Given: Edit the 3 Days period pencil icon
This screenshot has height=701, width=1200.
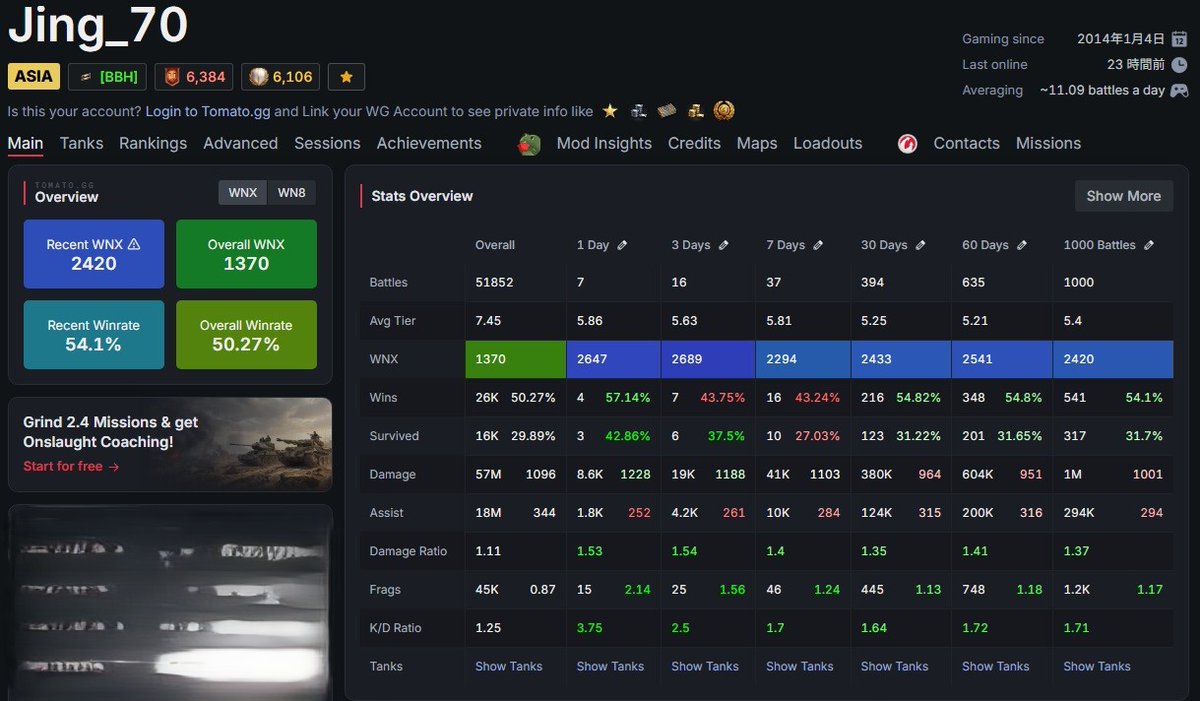Looking at the screenshot, I should pos(724,245).
